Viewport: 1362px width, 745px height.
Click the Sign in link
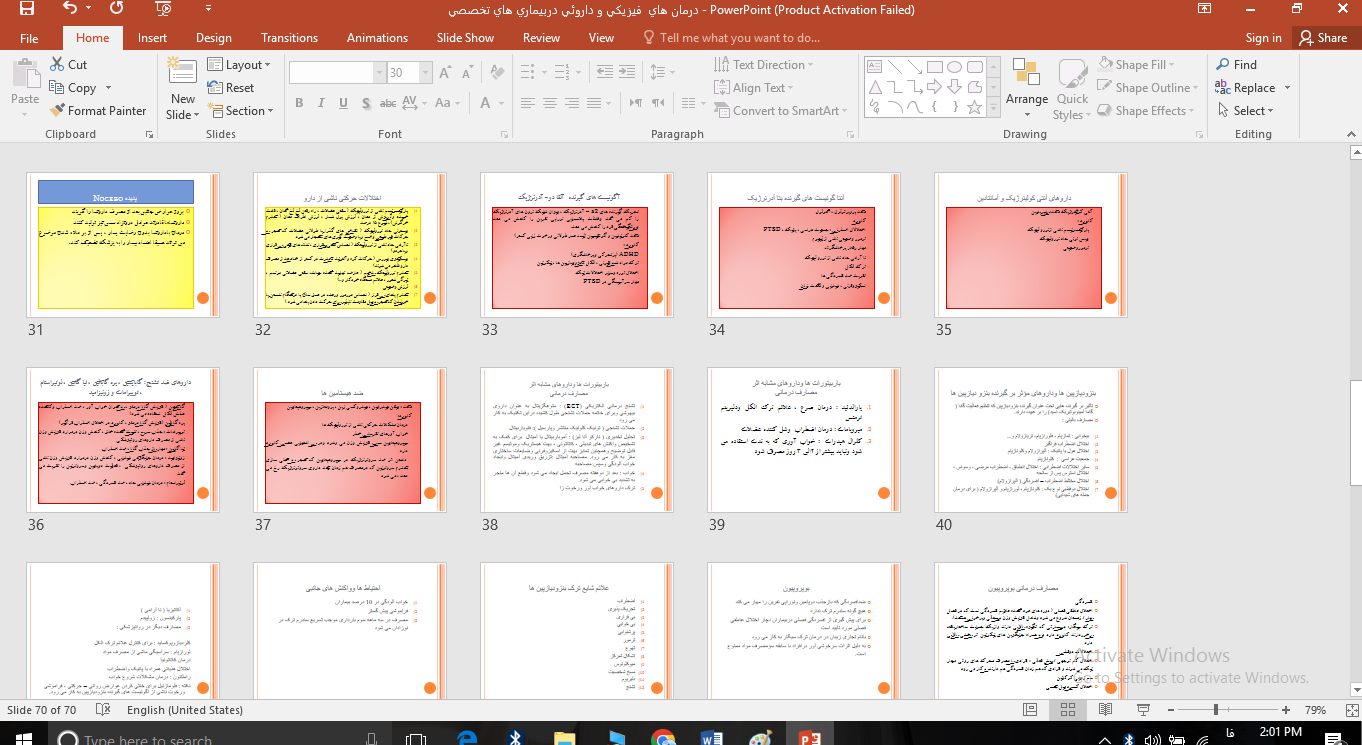1263,38
